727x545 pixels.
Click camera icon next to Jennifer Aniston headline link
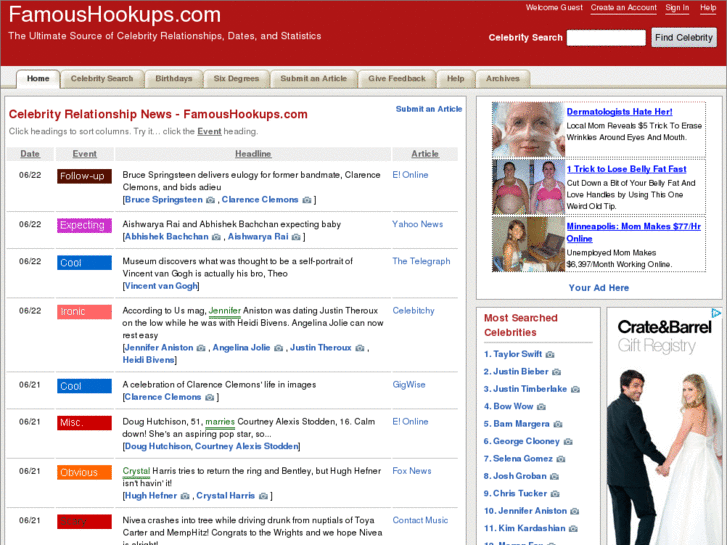point(201,348)
